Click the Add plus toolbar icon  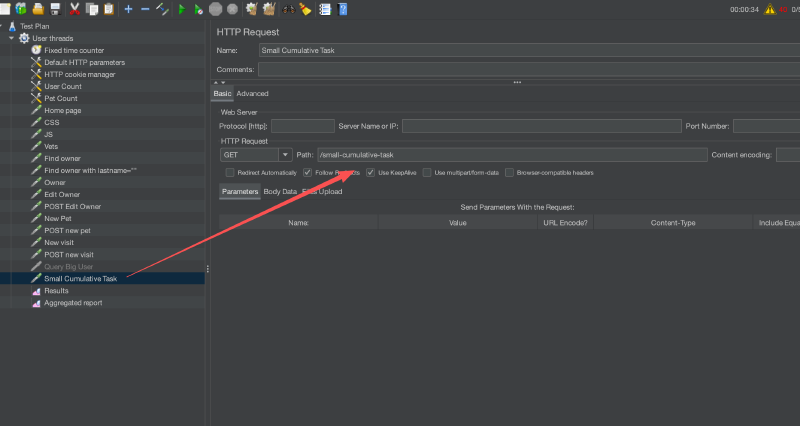point(128,9)
